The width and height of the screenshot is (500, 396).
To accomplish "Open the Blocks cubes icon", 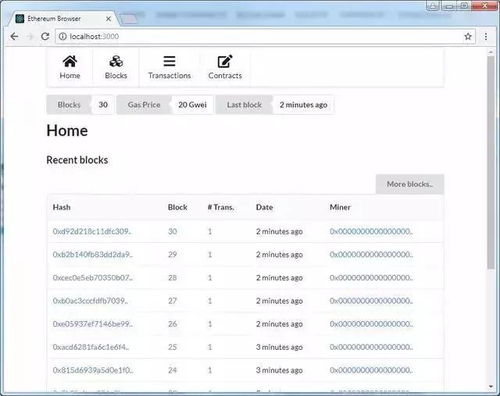I will pos(116,61).
